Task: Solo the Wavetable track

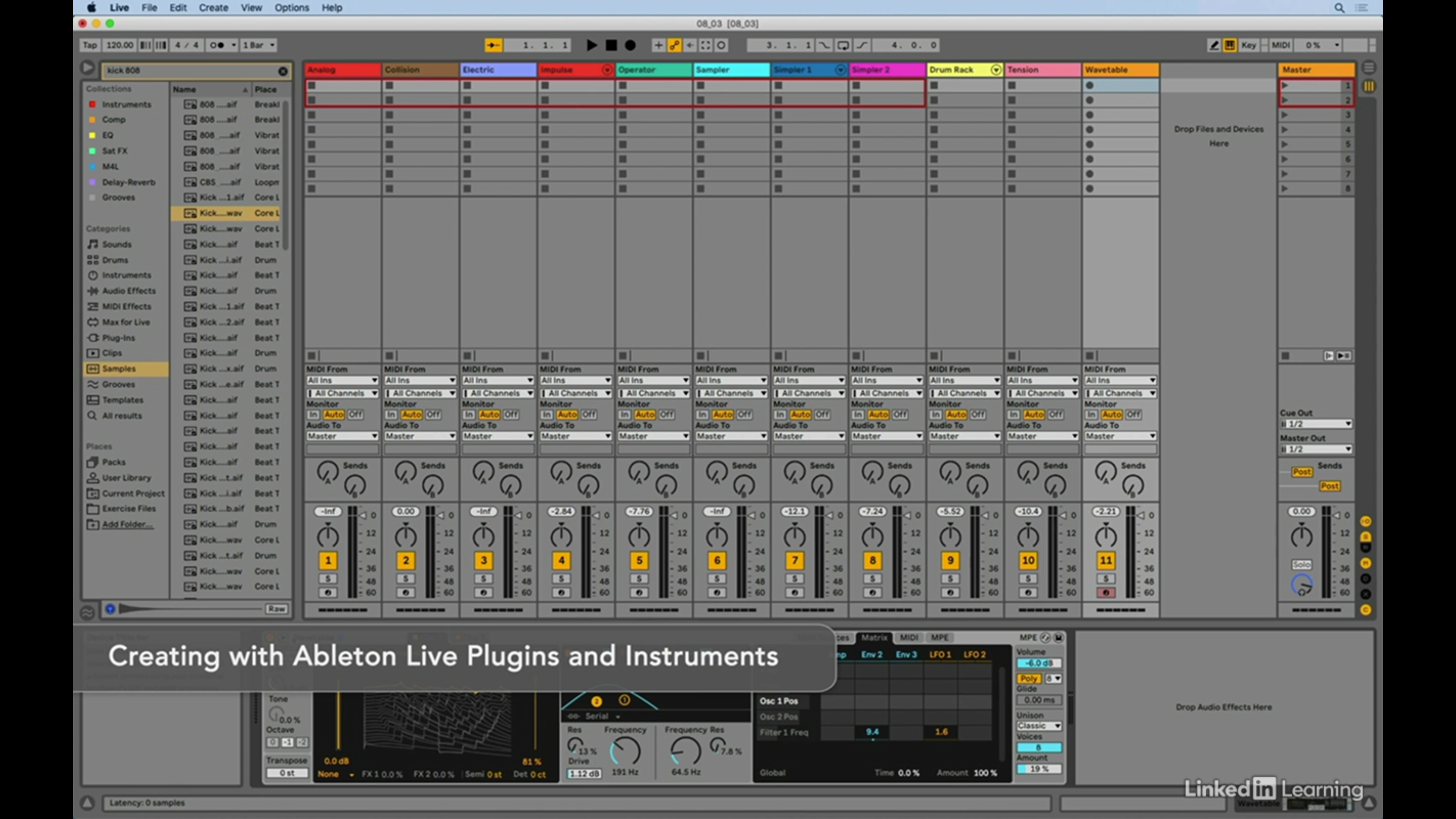Action: pos(1106,579)
